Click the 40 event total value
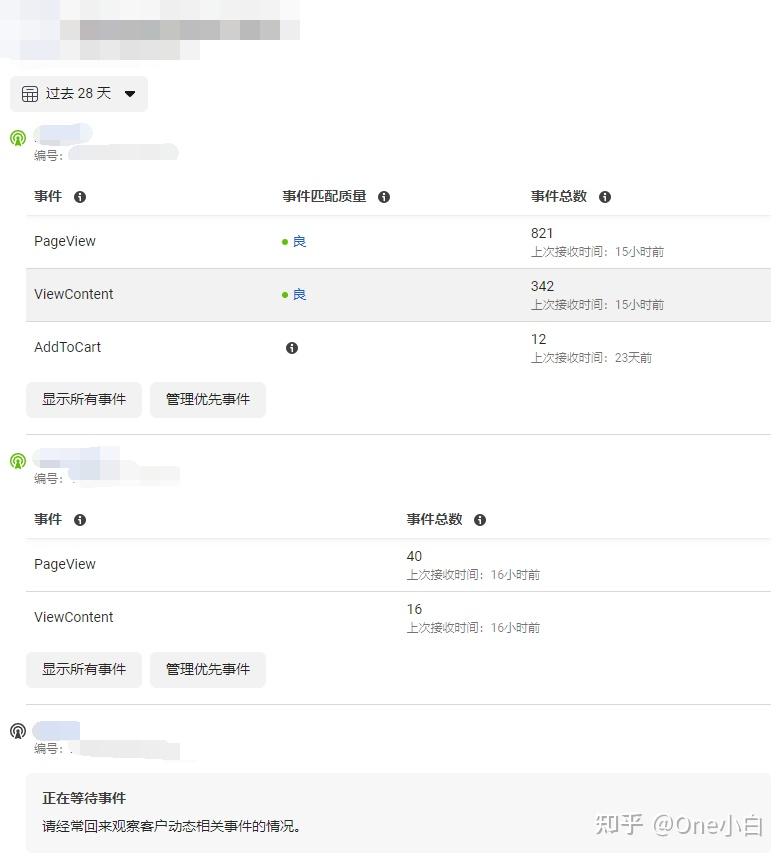Viewport: 784px width, 857px height. click(414, 556)
